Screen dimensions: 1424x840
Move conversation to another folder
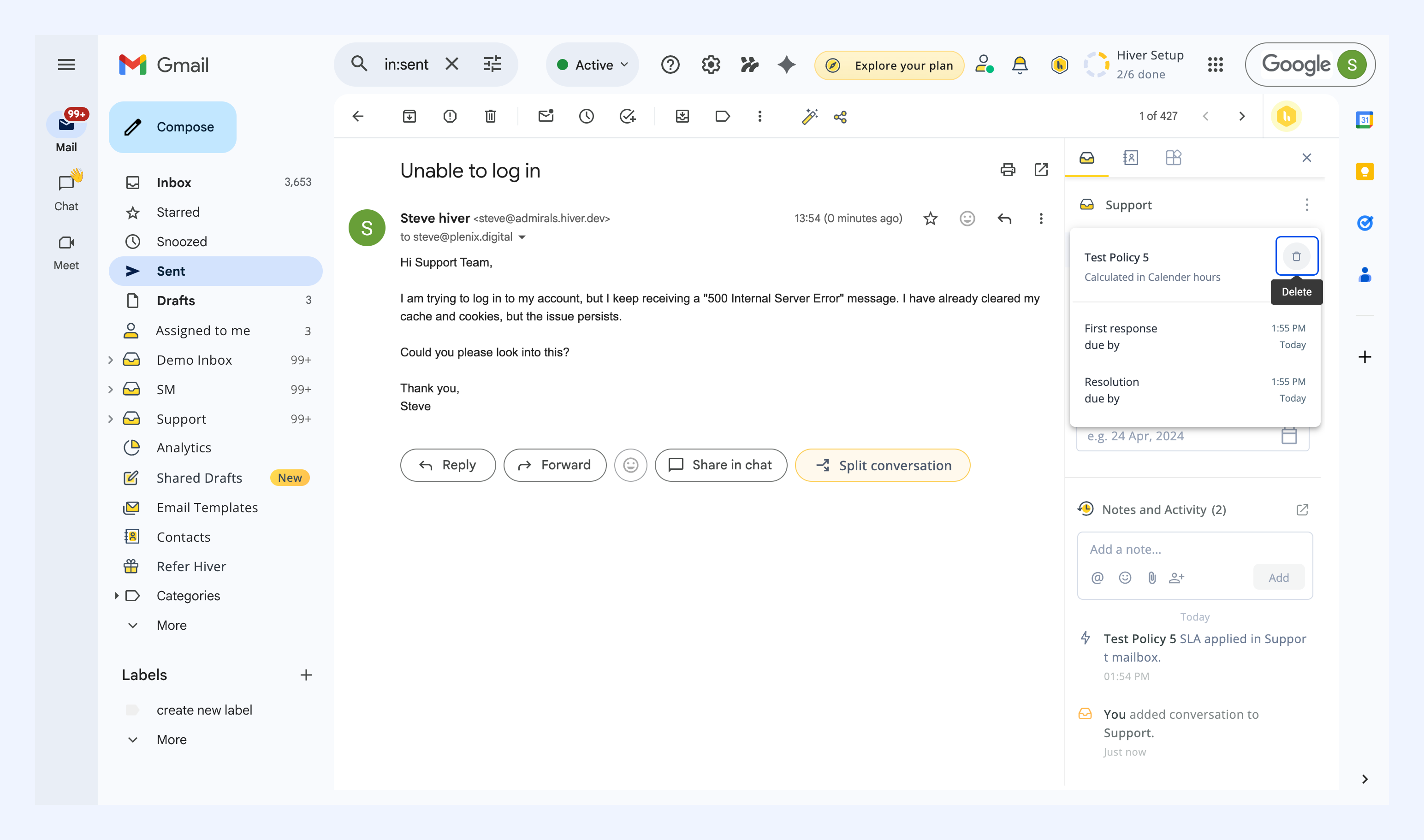682,117
